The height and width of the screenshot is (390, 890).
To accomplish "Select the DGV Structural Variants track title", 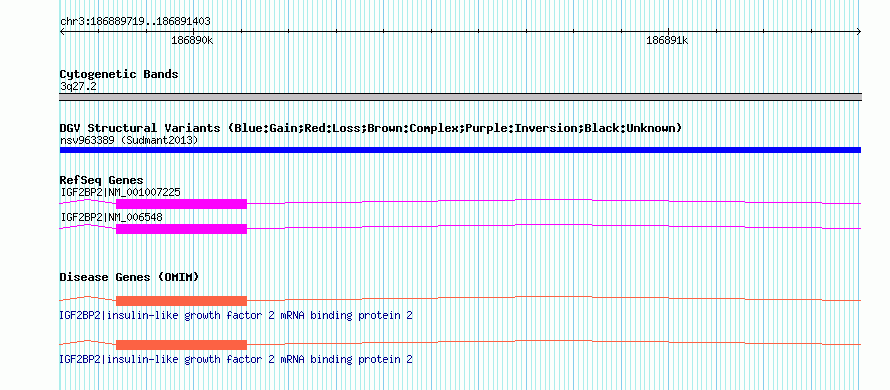I will pyautogui.click(x=370, y=128).
